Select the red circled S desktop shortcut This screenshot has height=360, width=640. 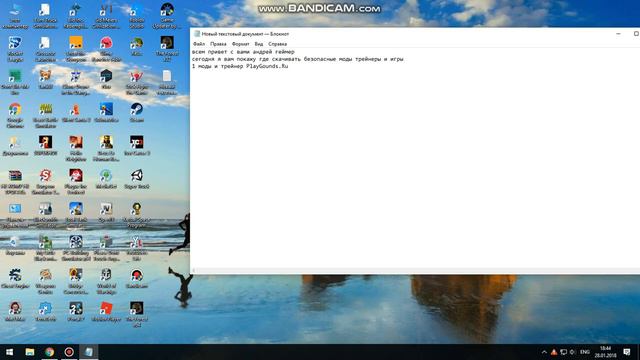tap(45, 182)
